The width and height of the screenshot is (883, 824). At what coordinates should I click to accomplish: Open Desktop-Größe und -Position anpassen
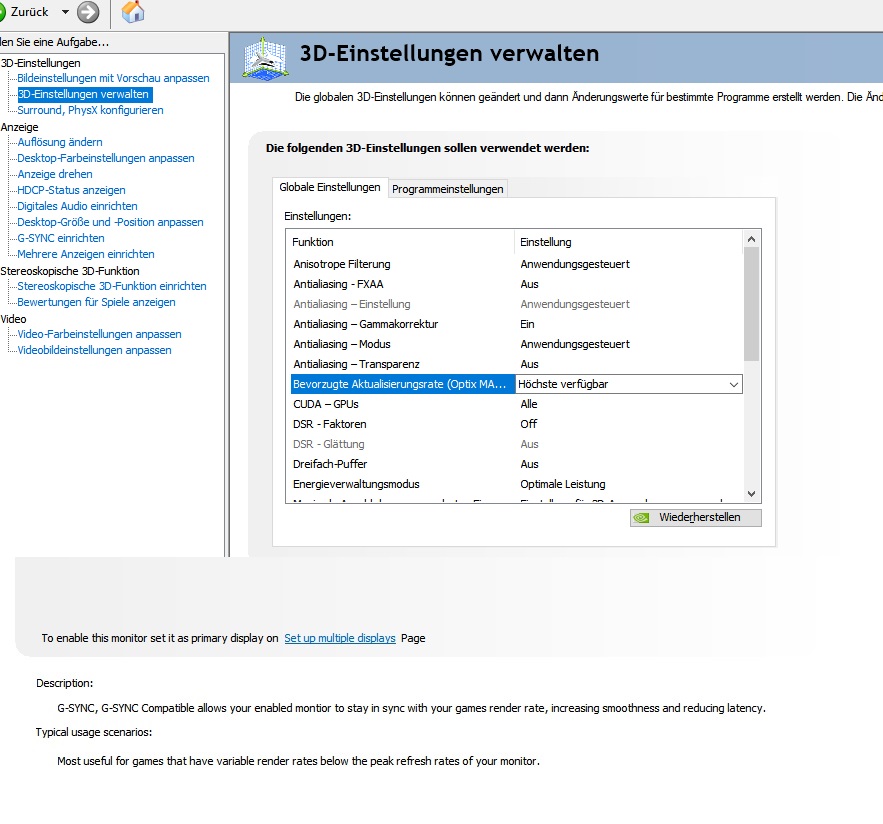click(x=110, y=222)
